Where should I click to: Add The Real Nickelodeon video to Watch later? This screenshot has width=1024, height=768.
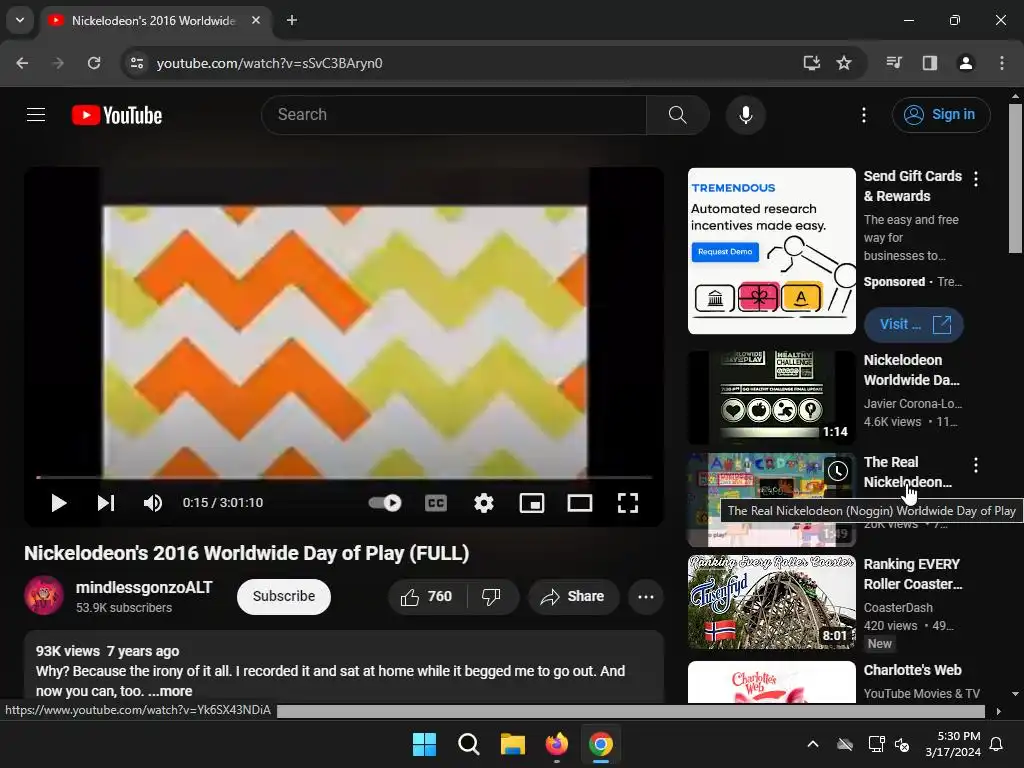pos(838,470)
